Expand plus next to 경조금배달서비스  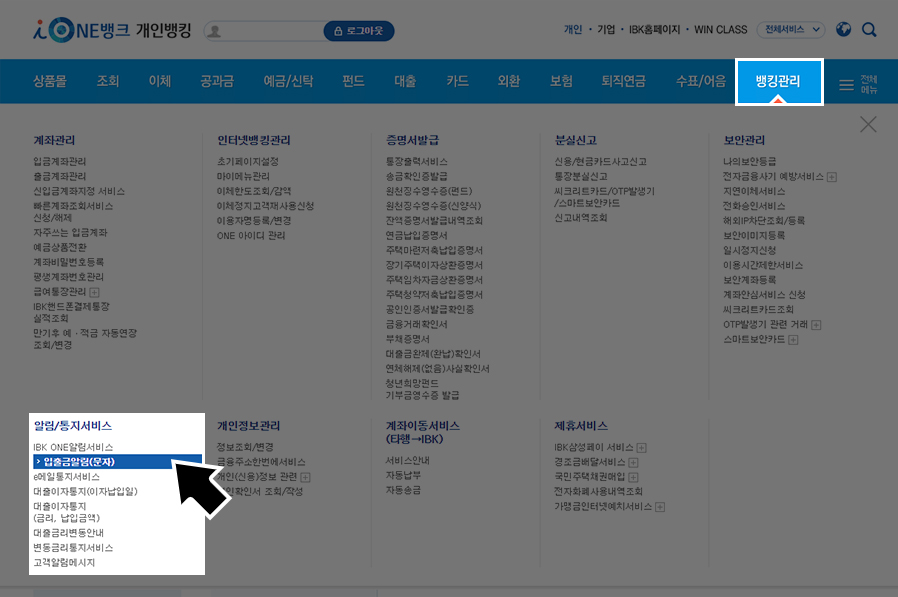pyautogui.click(x=633, y=462)
